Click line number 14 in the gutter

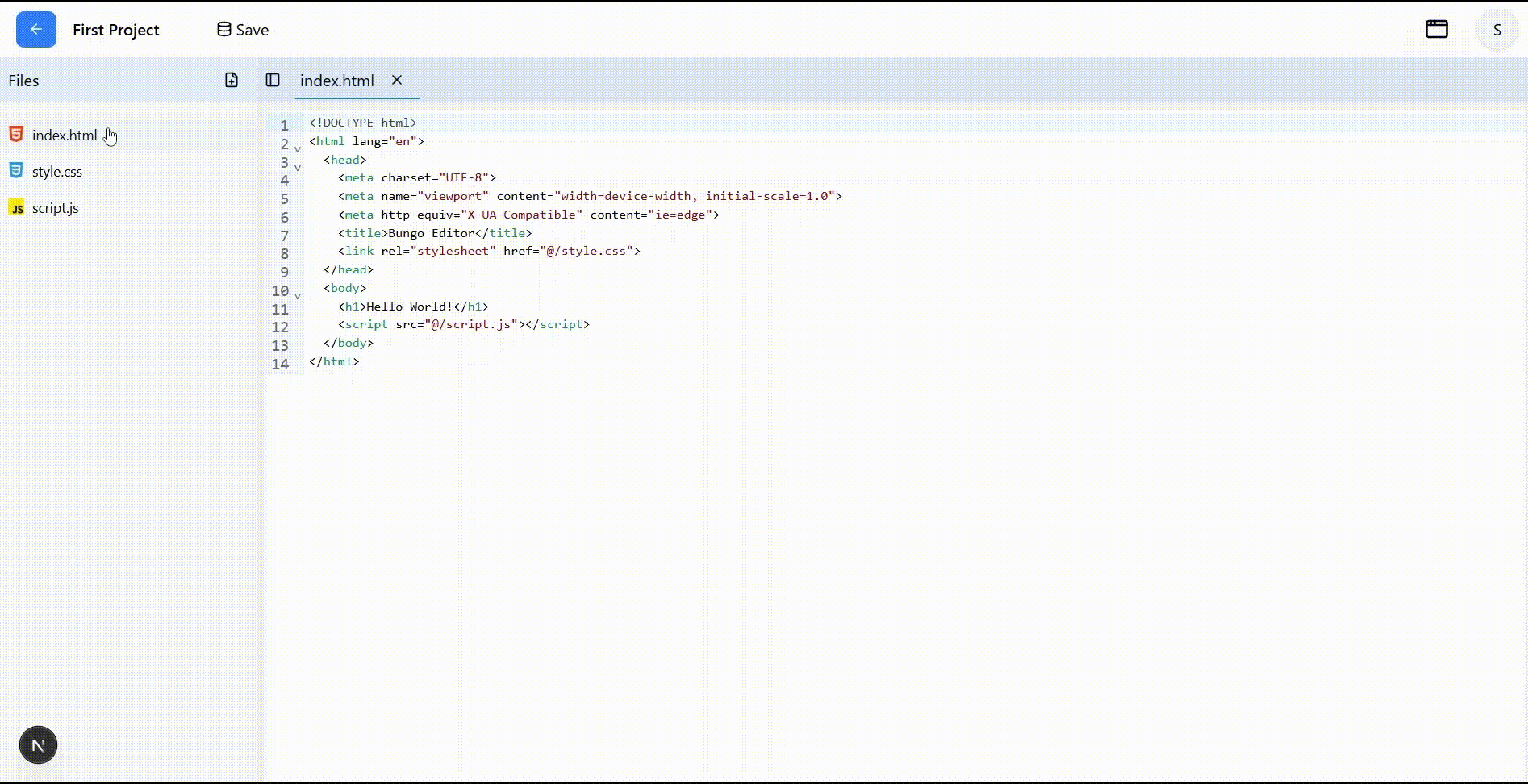(x=280, y=364)
